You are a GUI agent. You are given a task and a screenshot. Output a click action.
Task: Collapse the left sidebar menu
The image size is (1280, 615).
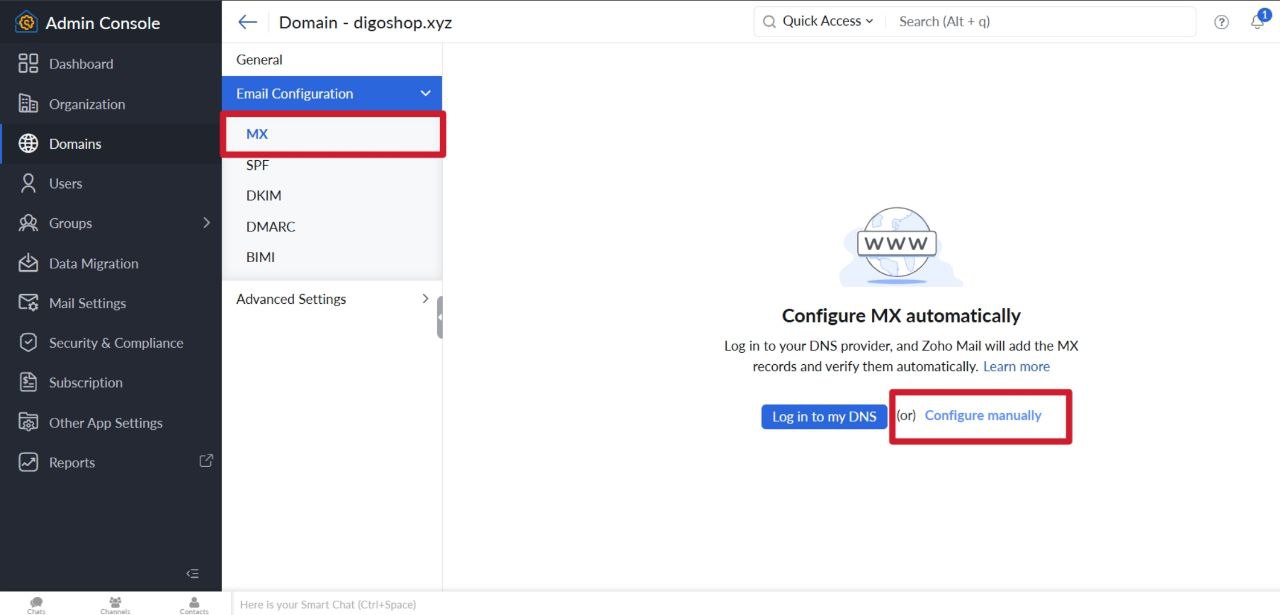[193, 573]
